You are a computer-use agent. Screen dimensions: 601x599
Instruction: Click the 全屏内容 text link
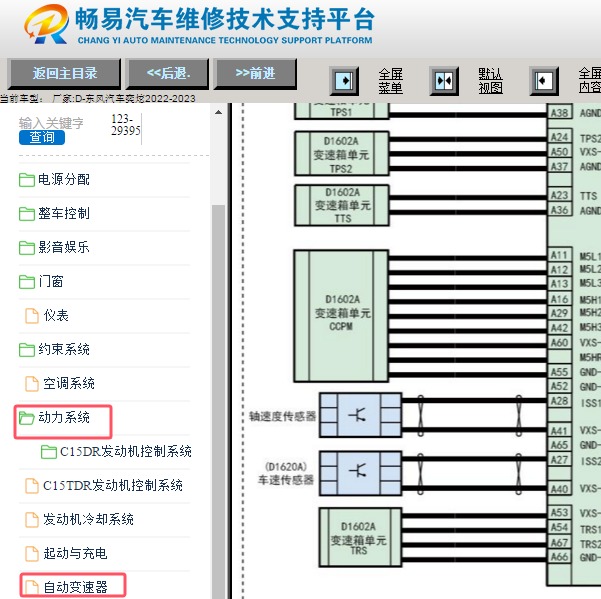coord(590,81)
